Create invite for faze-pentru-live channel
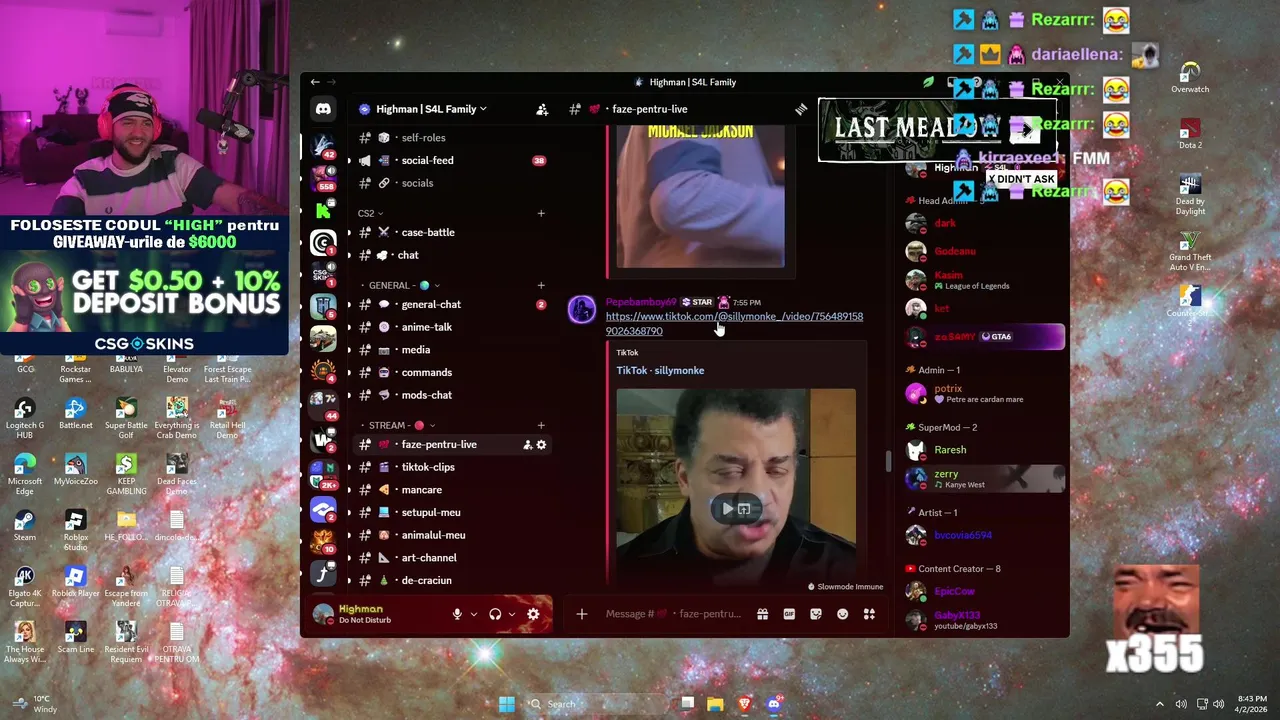Image resolution: width=1280 pixels, height=720 pixels. [527, 444]
